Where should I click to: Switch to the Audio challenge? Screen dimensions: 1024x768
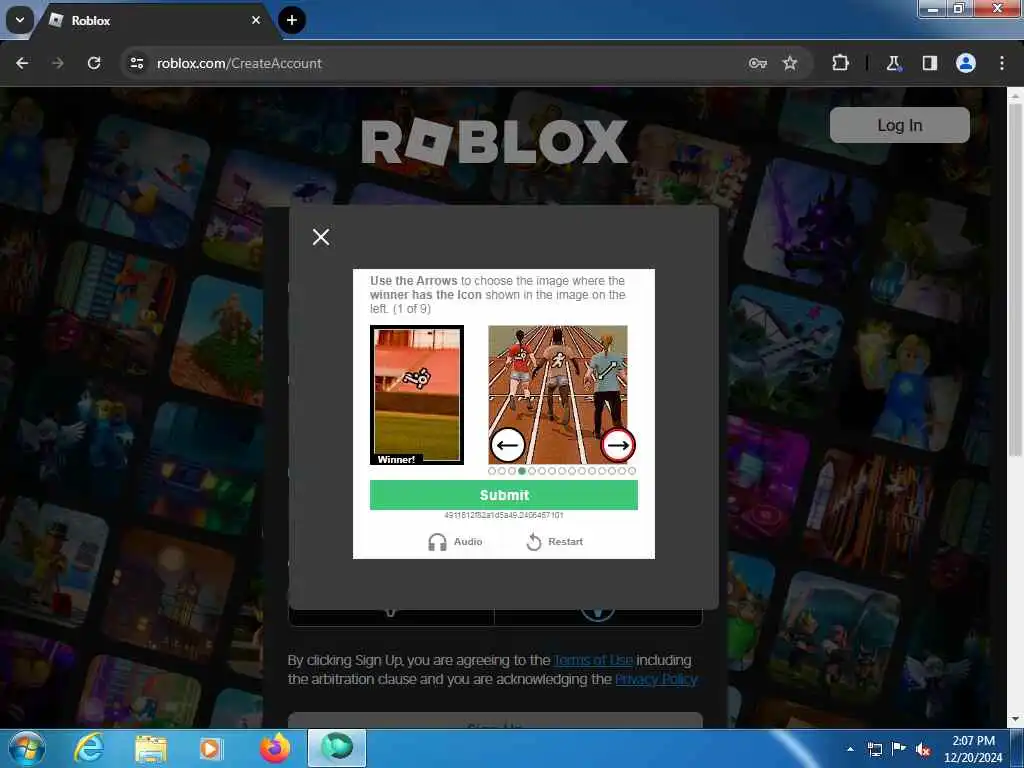(455, 541)
